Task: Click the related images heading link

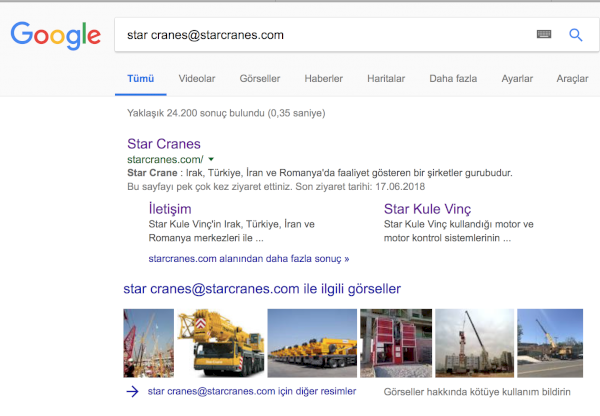Action: click(262, 289)
